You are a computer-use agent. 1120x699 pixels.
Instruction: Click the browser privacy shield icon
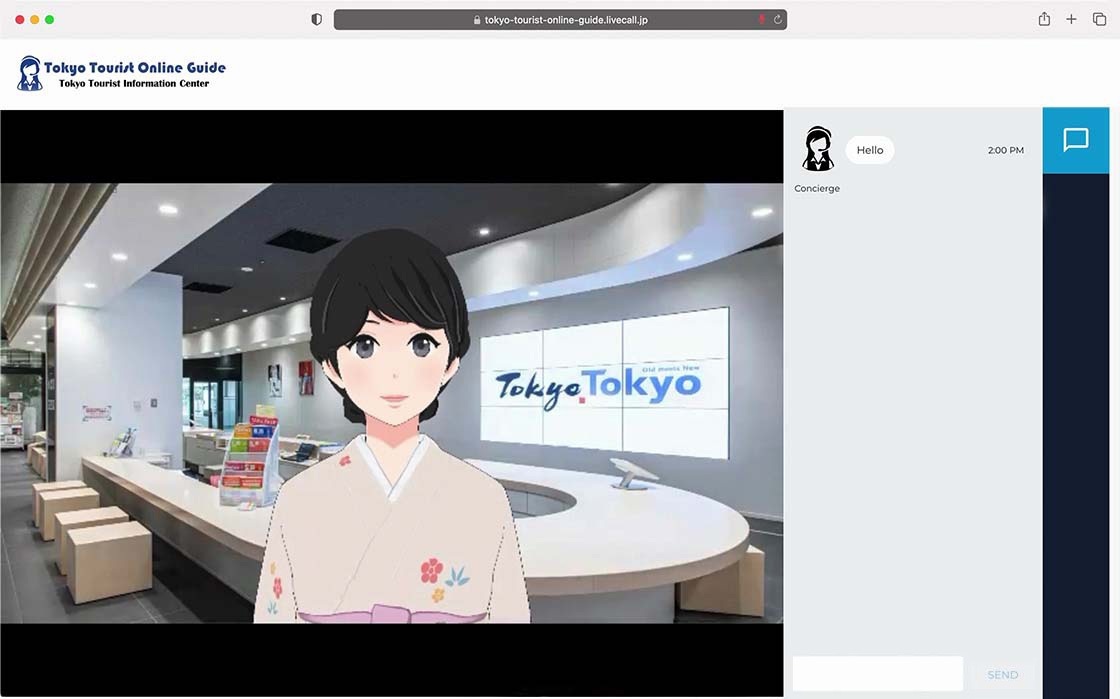pos(316,19)
